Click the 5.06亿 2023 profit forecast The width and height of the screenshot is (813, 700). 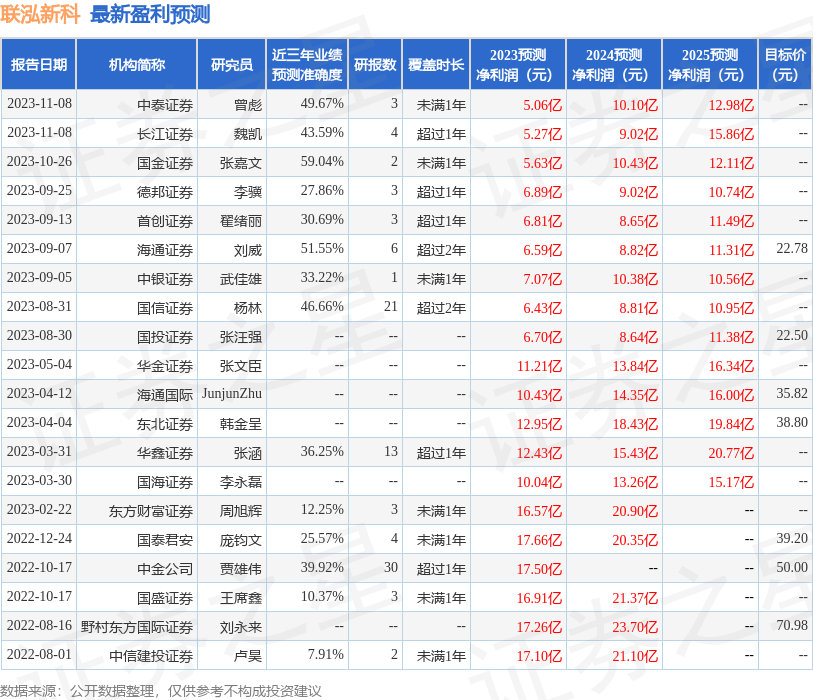click(x=542, y=106)
